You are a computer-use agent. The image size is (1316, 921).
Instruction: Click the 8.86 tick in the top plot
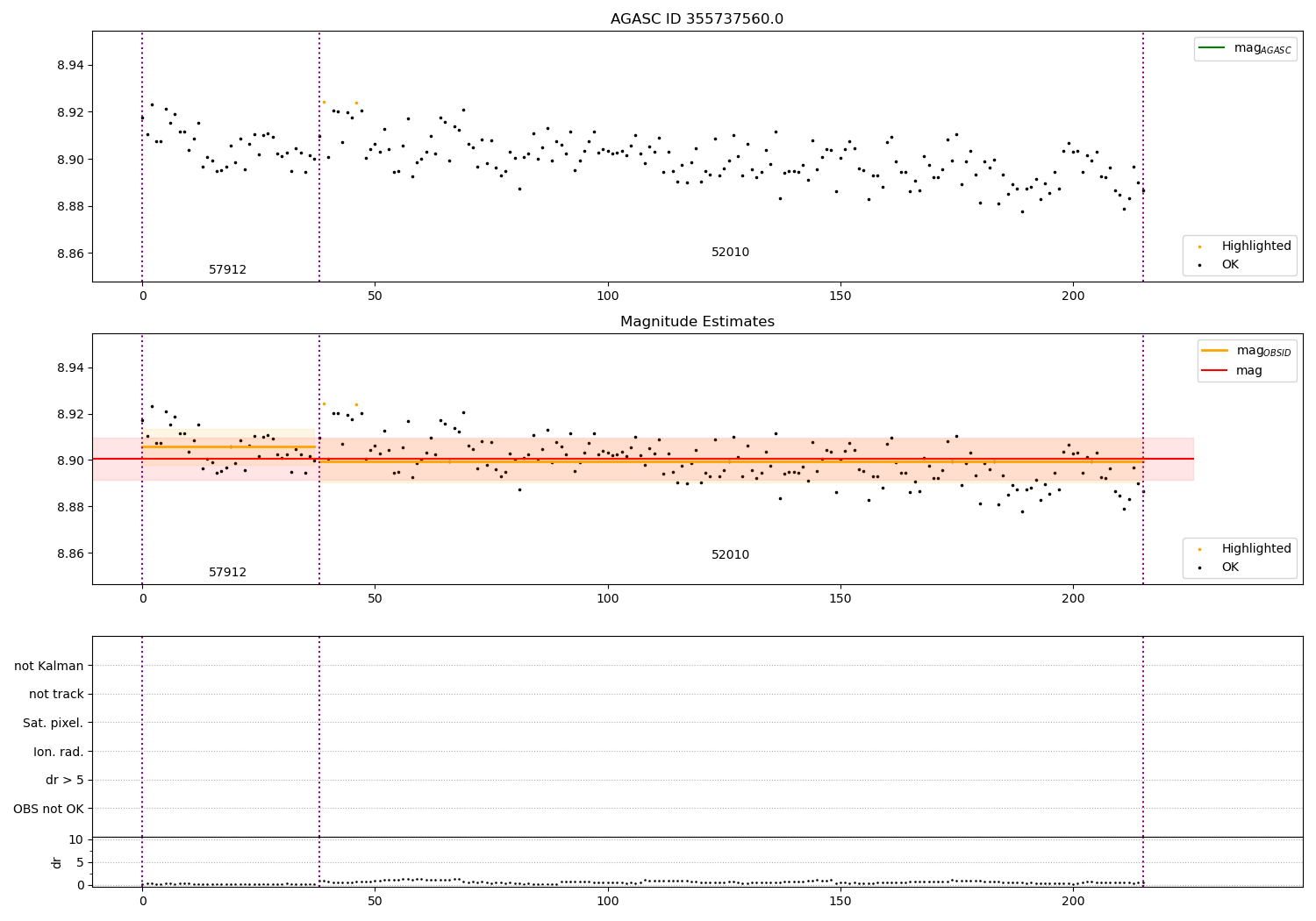click(x=68, y=253)
